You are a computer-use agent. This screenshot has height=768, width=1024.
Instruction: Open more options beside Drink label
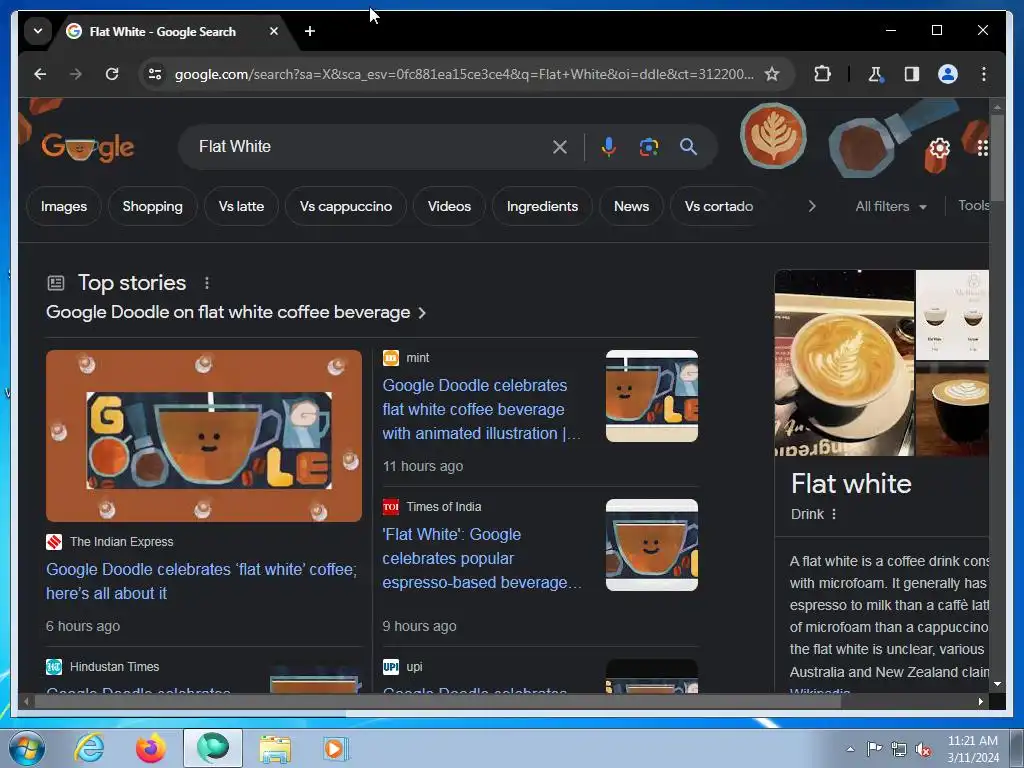point(834,514)
